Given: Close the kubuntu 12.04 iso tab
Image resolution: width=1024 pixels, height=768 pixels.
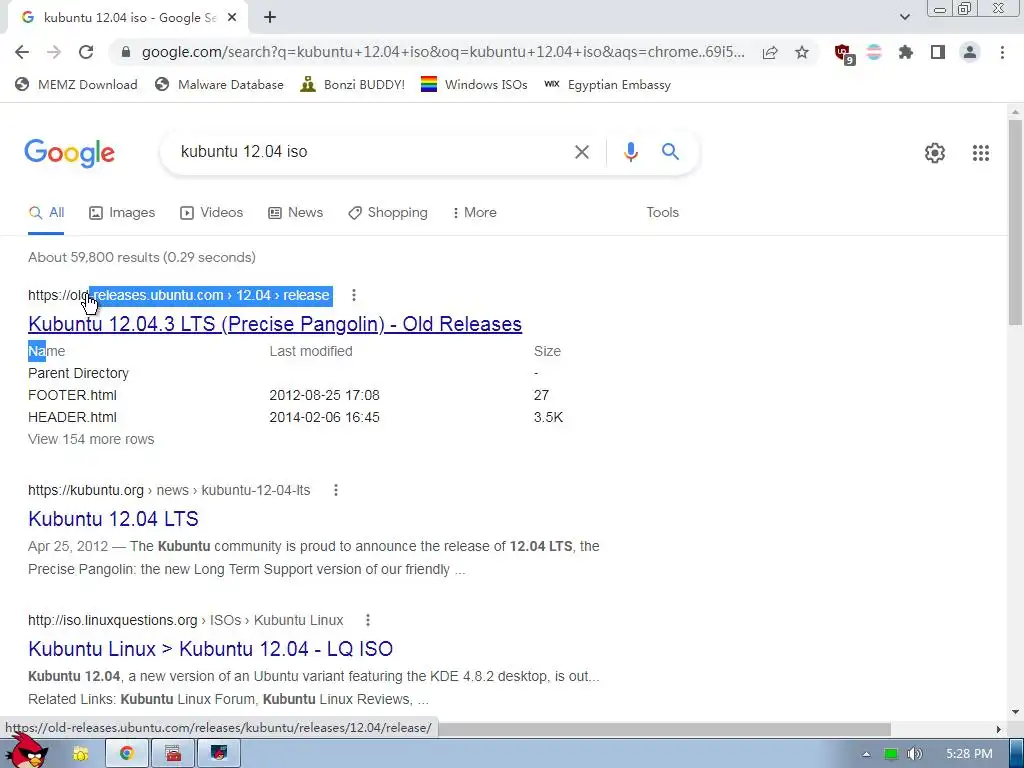Looking at the screenshot, I should click(x=232, y=18).
